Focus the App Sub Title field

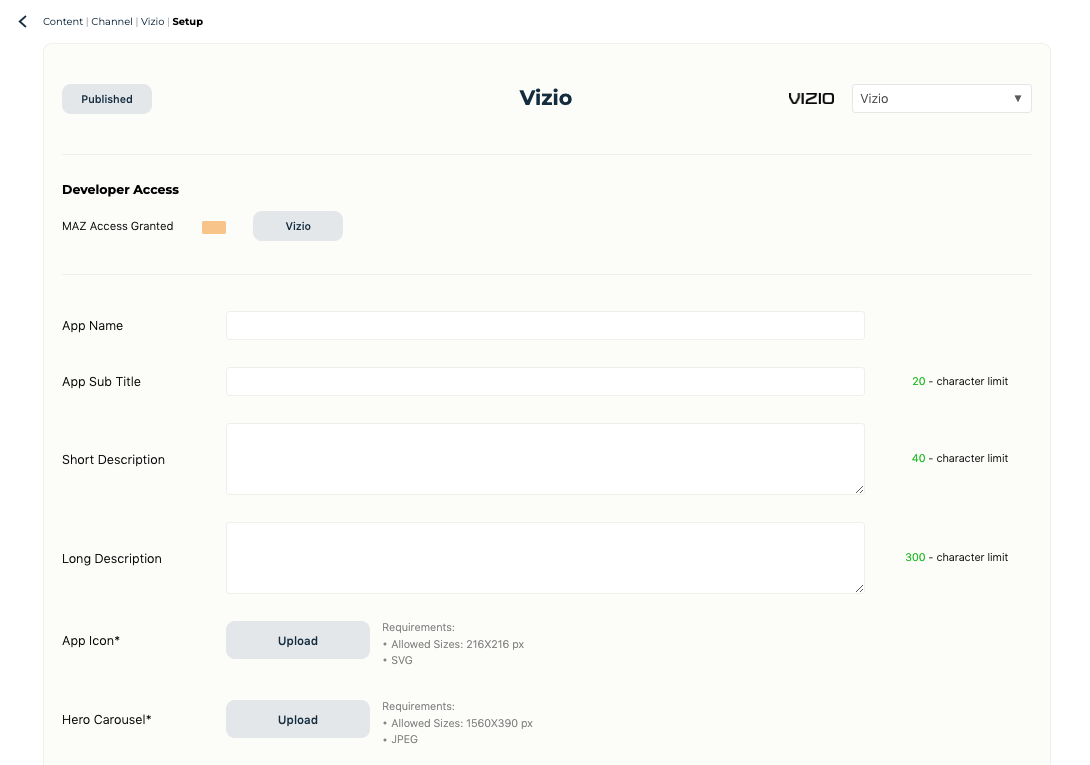point(545,381)
